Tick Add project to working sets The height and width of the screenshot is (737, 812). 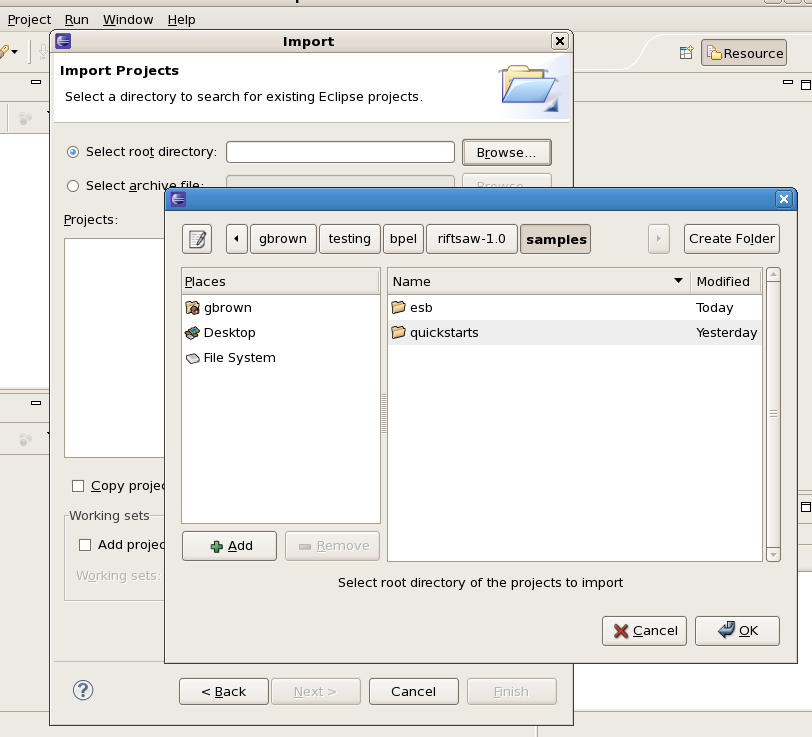(85, 545)
